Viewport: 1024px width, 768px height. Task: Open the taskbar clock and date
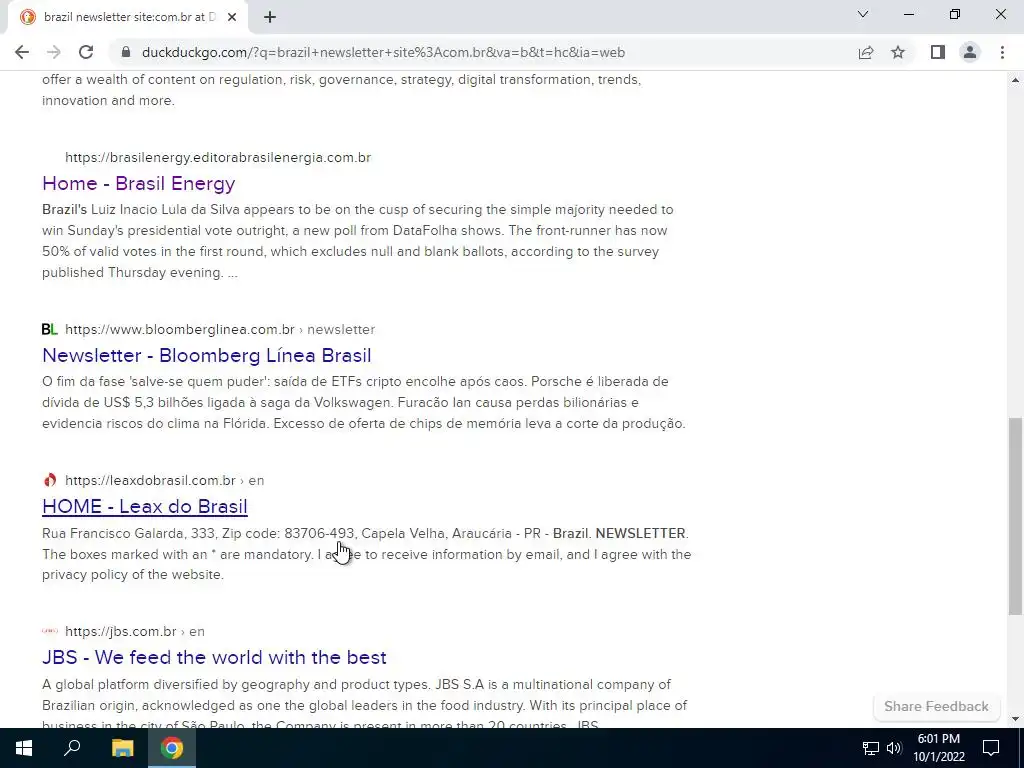938,748
